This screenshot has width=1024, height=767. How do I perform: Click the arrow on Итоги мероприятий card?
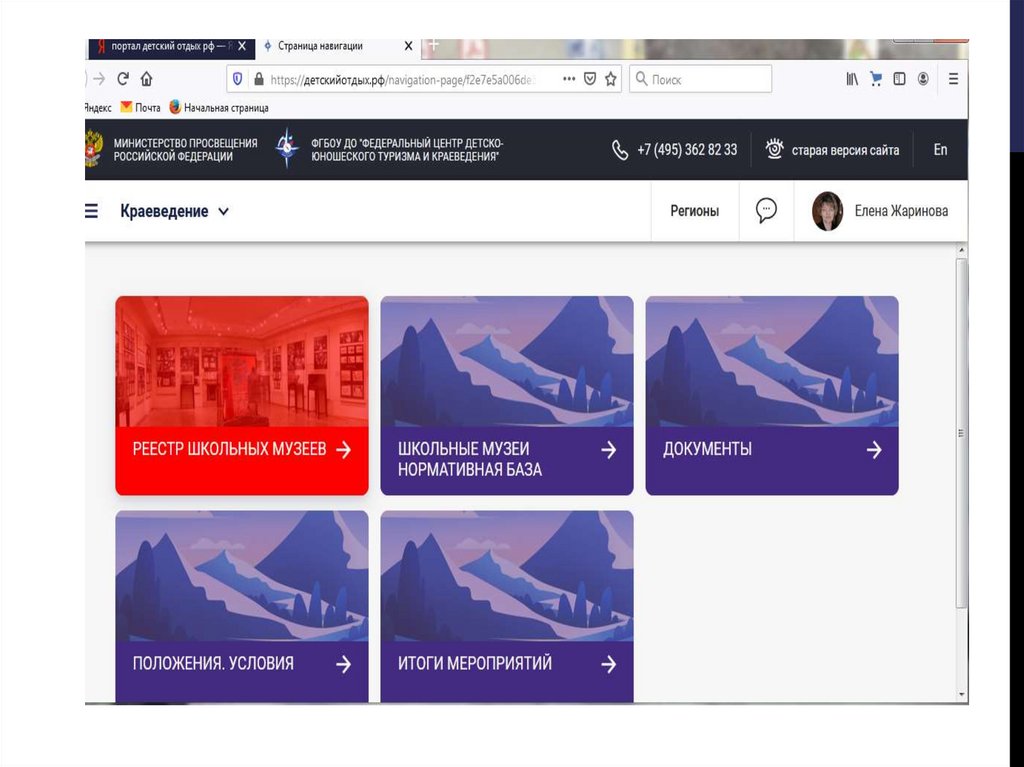[x=609, y=664]
